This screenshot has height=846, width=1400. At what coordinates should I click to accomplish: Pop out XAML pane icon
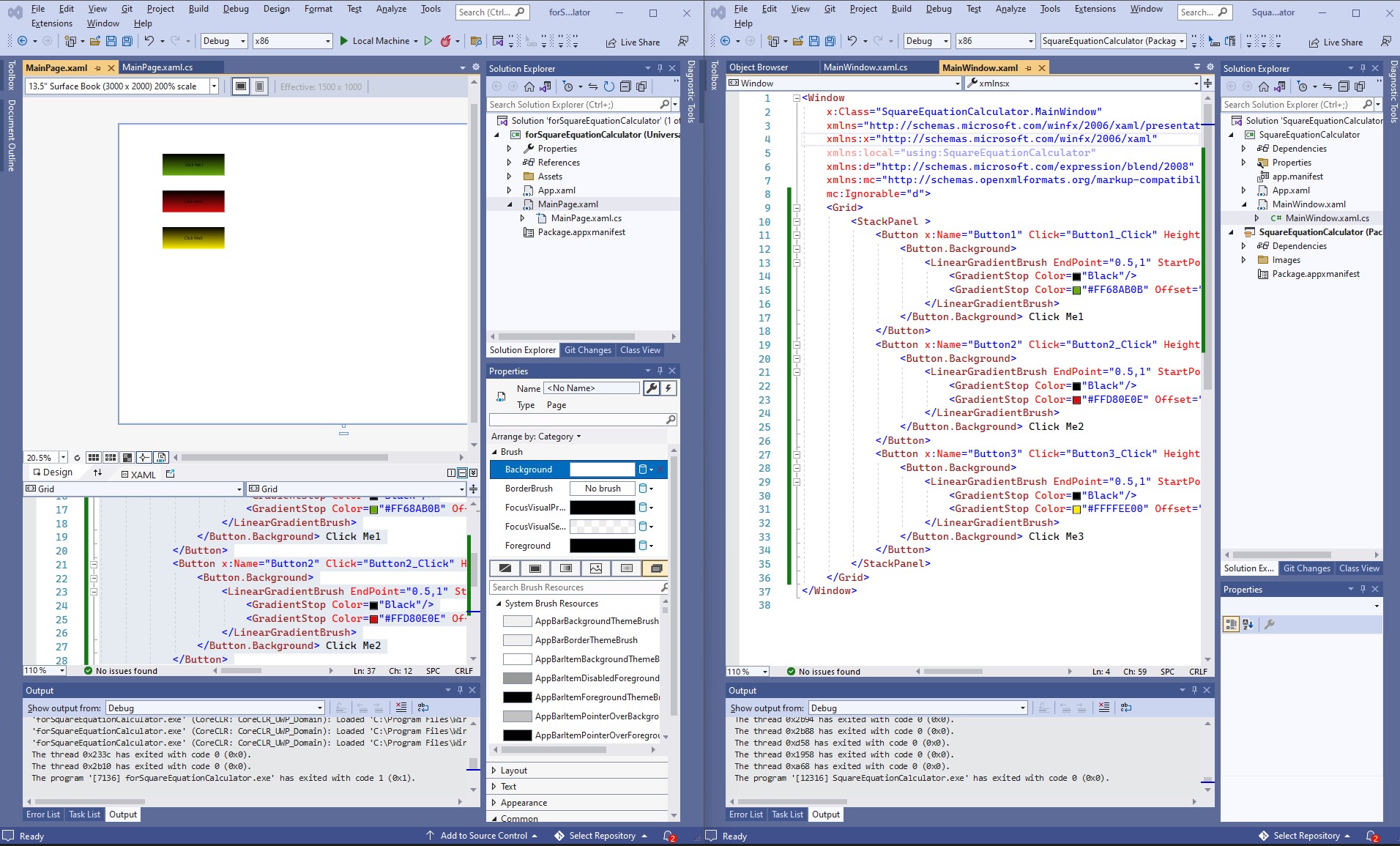(171, 474)
